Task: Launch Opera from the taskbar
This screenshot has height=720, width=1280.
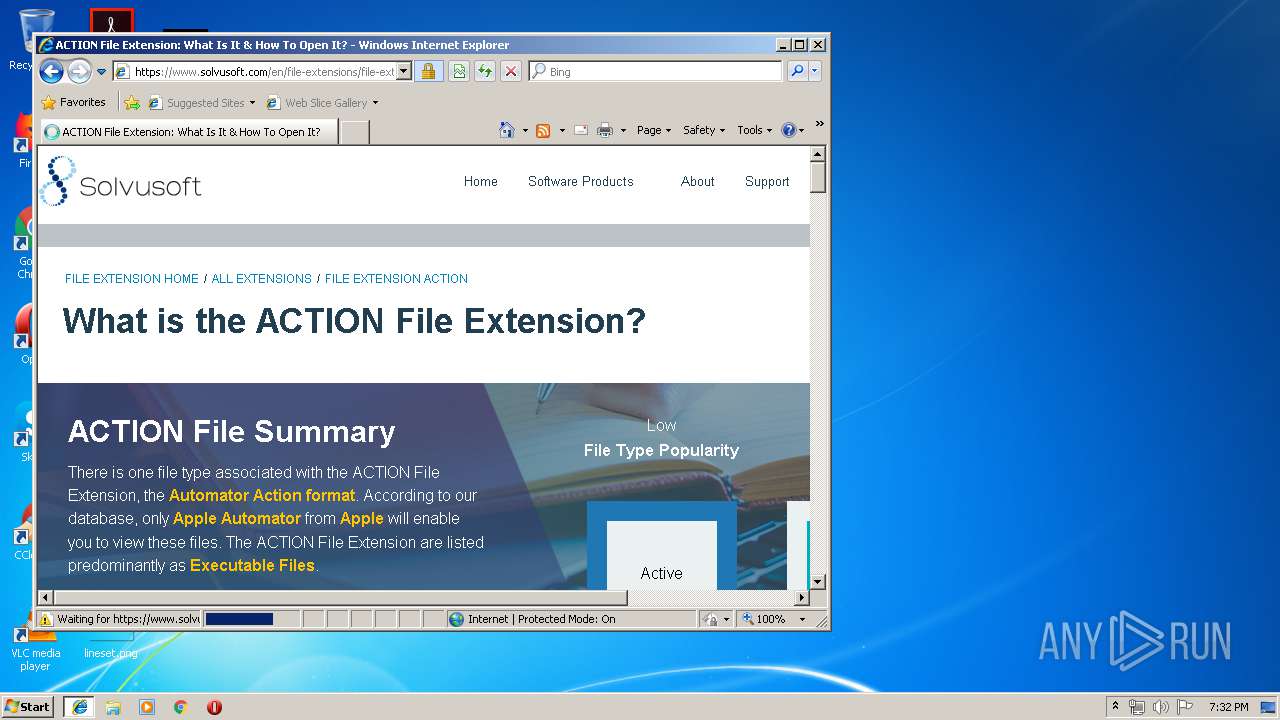Action: coord(214,706)
